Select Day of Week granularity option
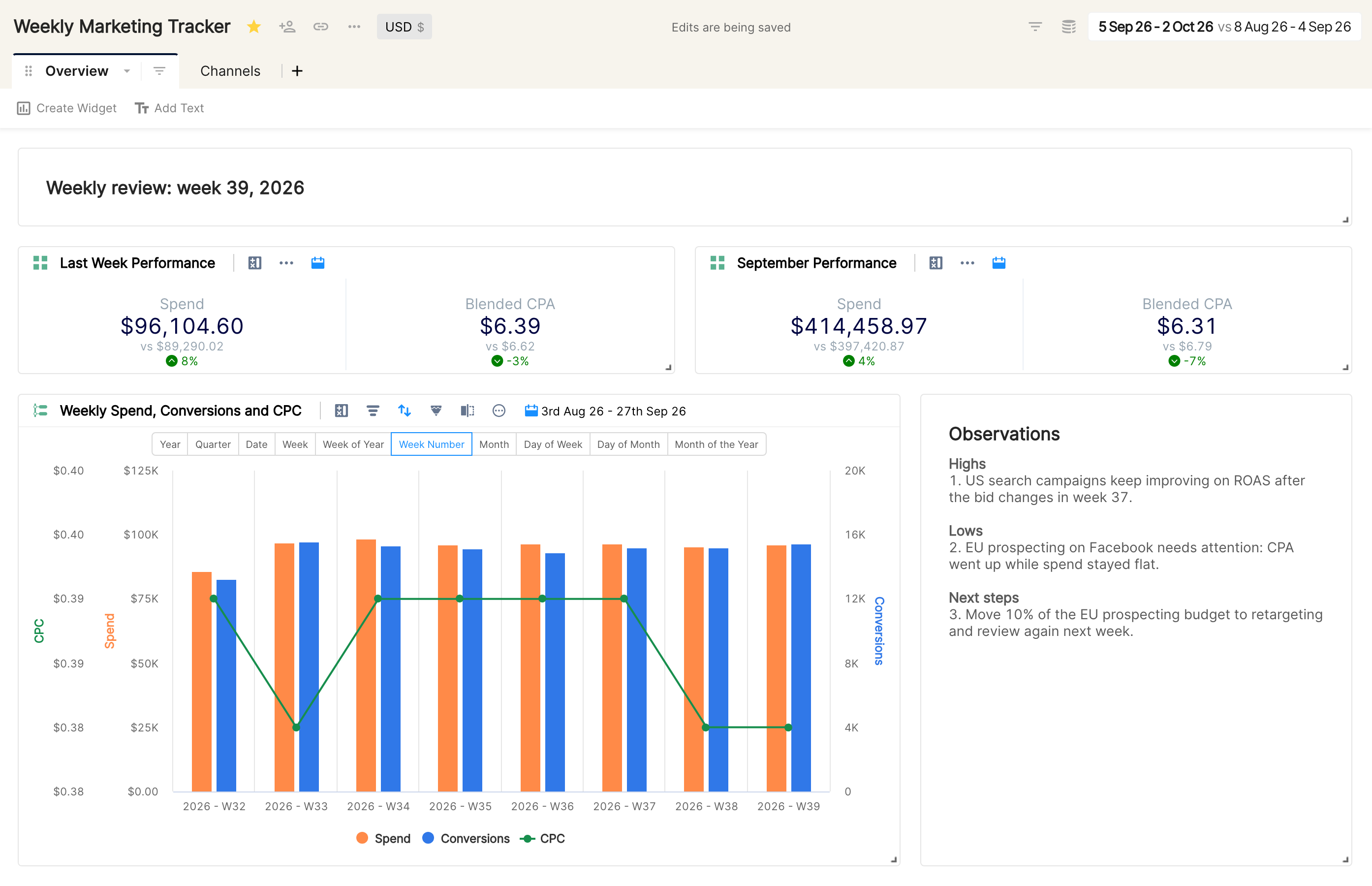Image resolution: width=1372 pixels, height=886 pixels. [553, 444]
